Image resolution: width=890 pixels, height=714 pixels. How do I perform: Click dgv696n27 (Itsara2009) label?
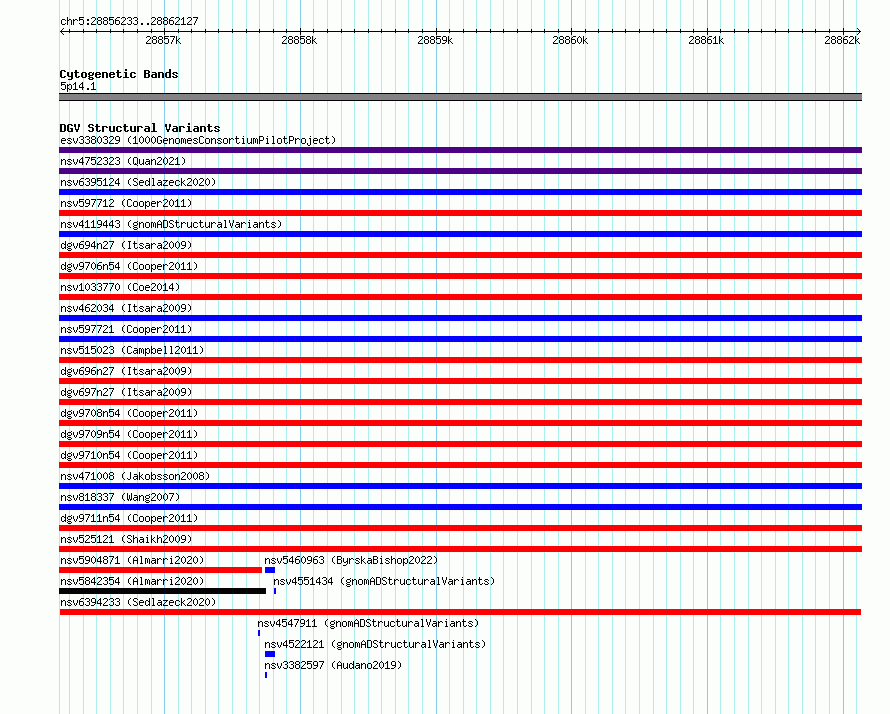[x=126, y=371]
